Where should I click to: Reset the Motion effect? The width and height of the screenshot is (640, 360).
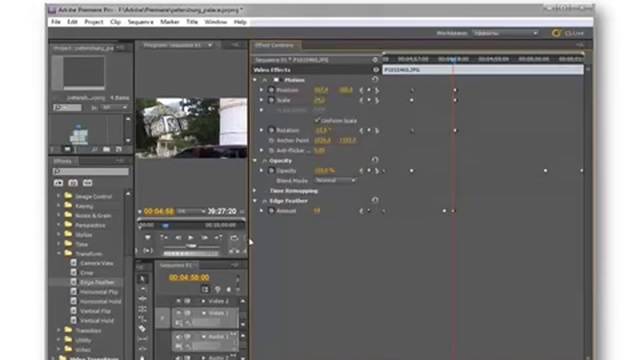[375, 80]
